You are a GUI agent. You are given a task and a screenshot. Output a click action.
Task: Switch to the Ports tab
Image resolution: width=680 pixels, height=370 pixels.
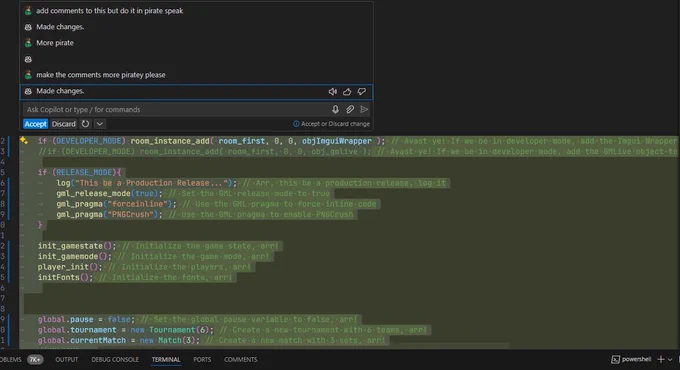(x=202, y=360)
